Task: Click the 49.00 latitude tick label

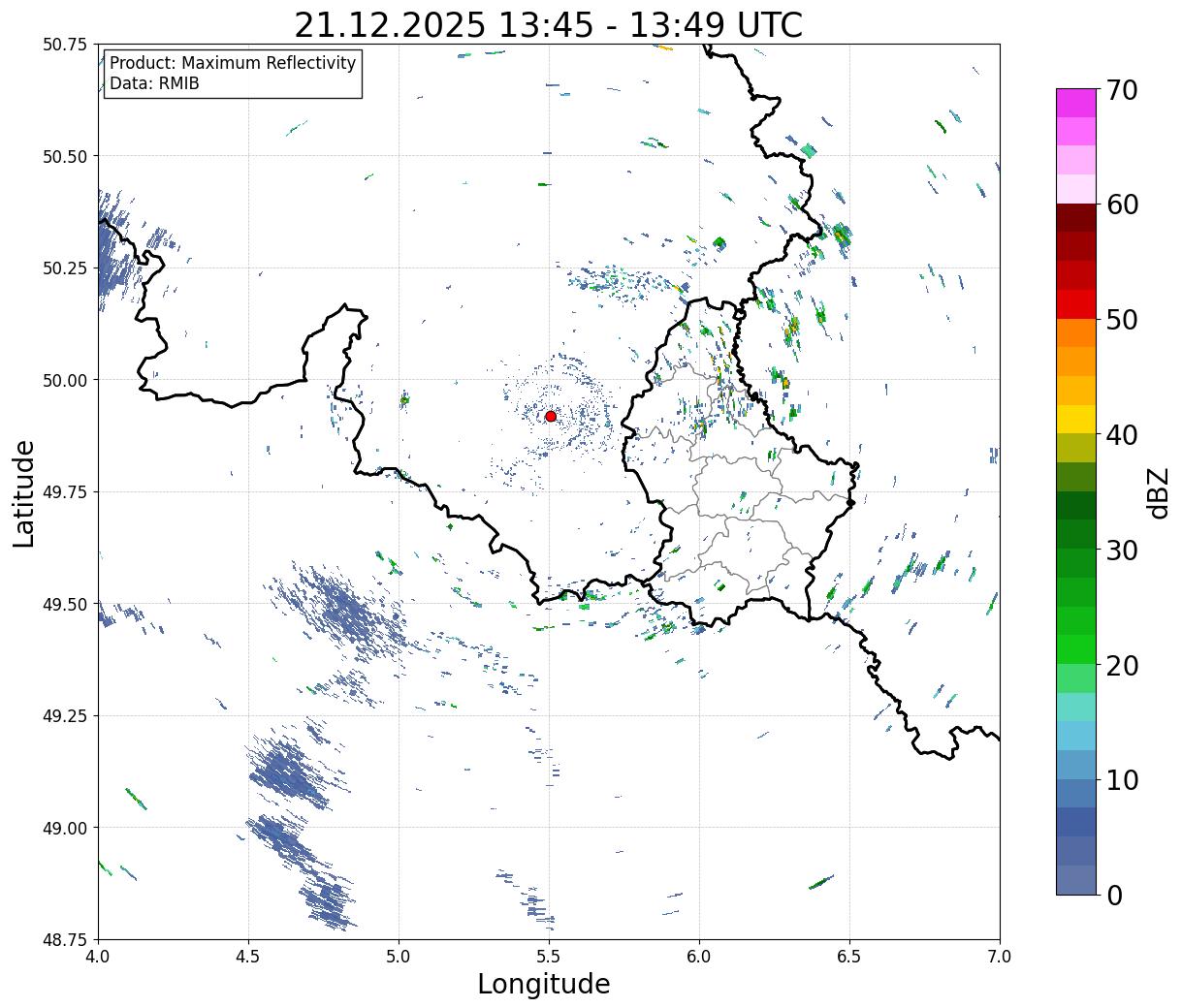Action: pos(65,828)
